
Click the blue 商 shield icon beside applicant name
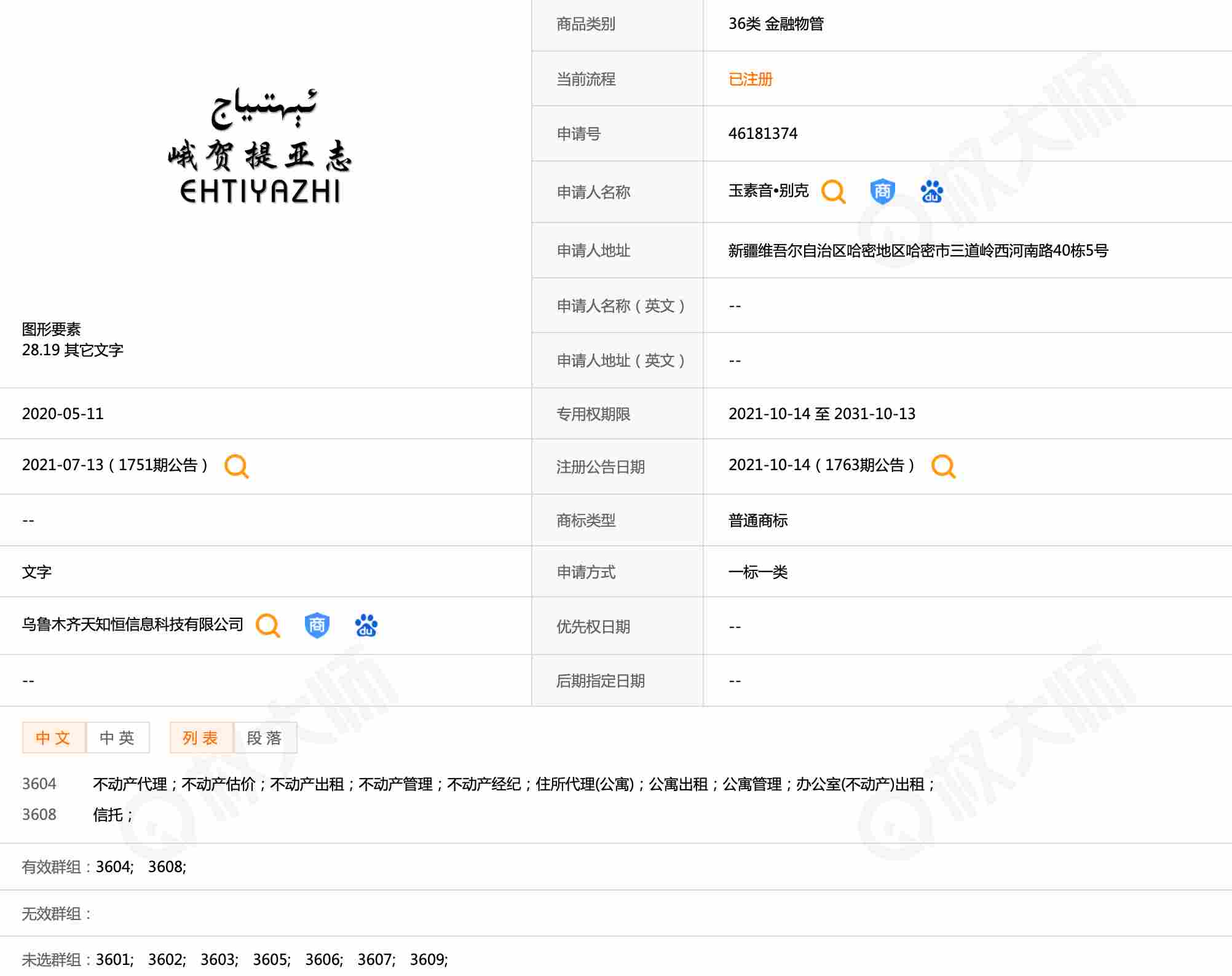point(882,191)
